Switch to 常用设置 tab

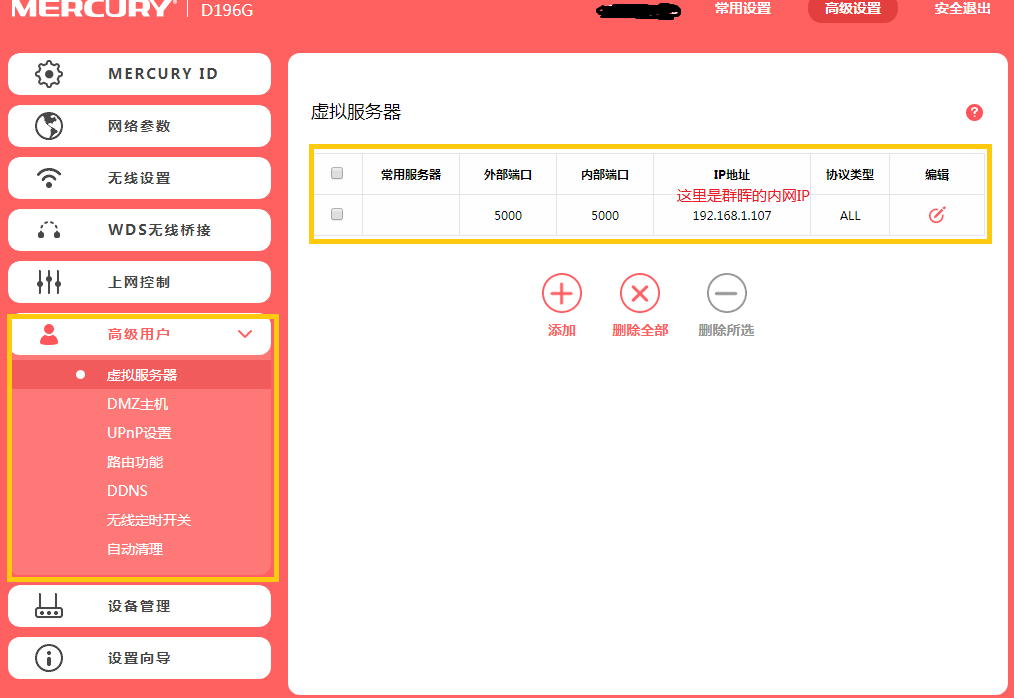[743, 11]
